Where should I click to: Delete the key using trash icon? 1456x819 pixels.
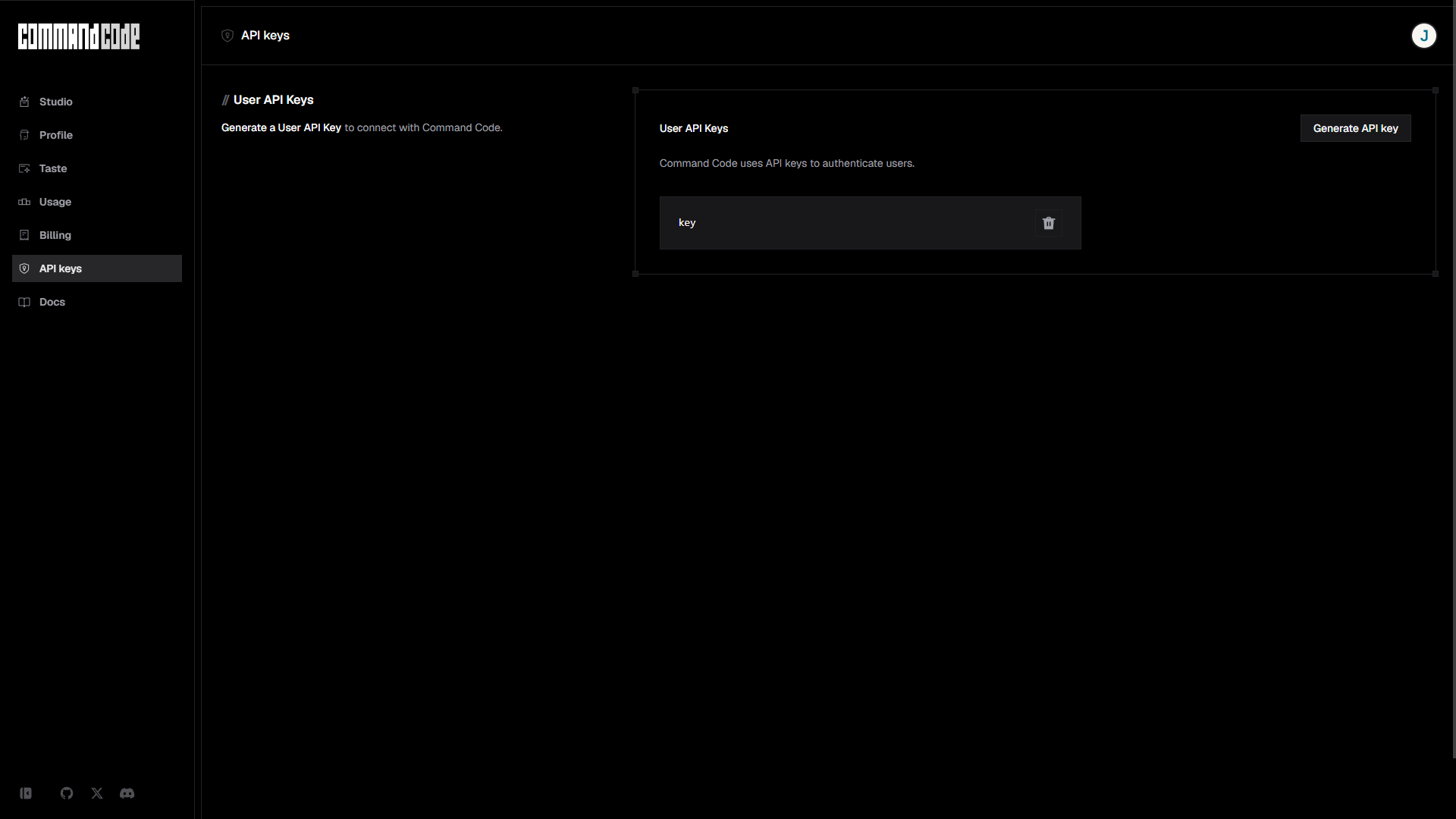[x=1049, y=223]
